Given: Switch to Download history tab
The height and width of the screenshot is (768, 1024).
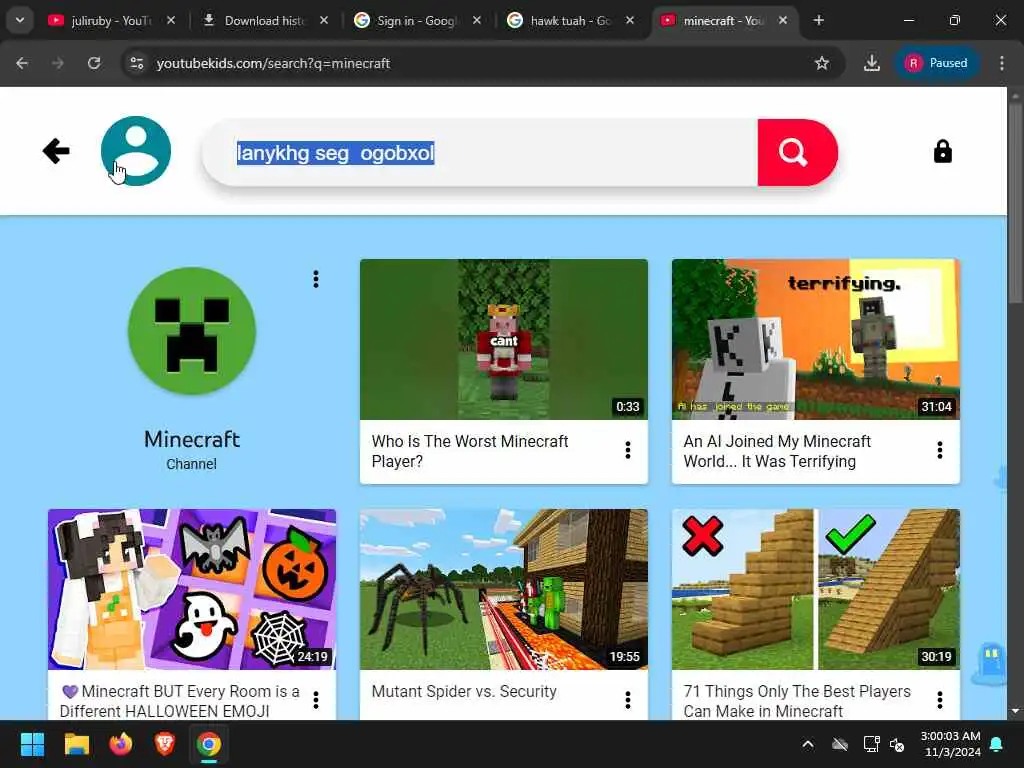Looking at the screenshot, I should coord(264,20).
